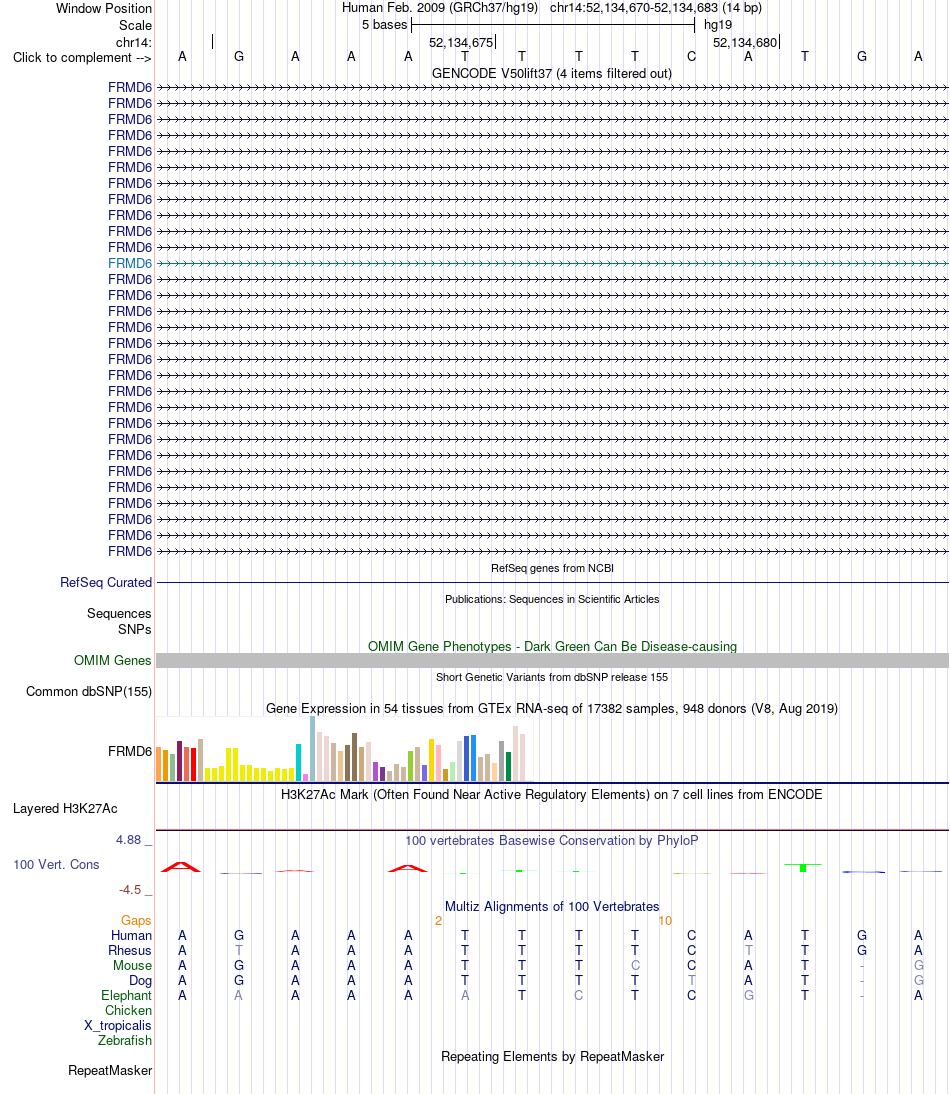
Task: Select the 'Elephant' species row label
Action: click(126, 996)
